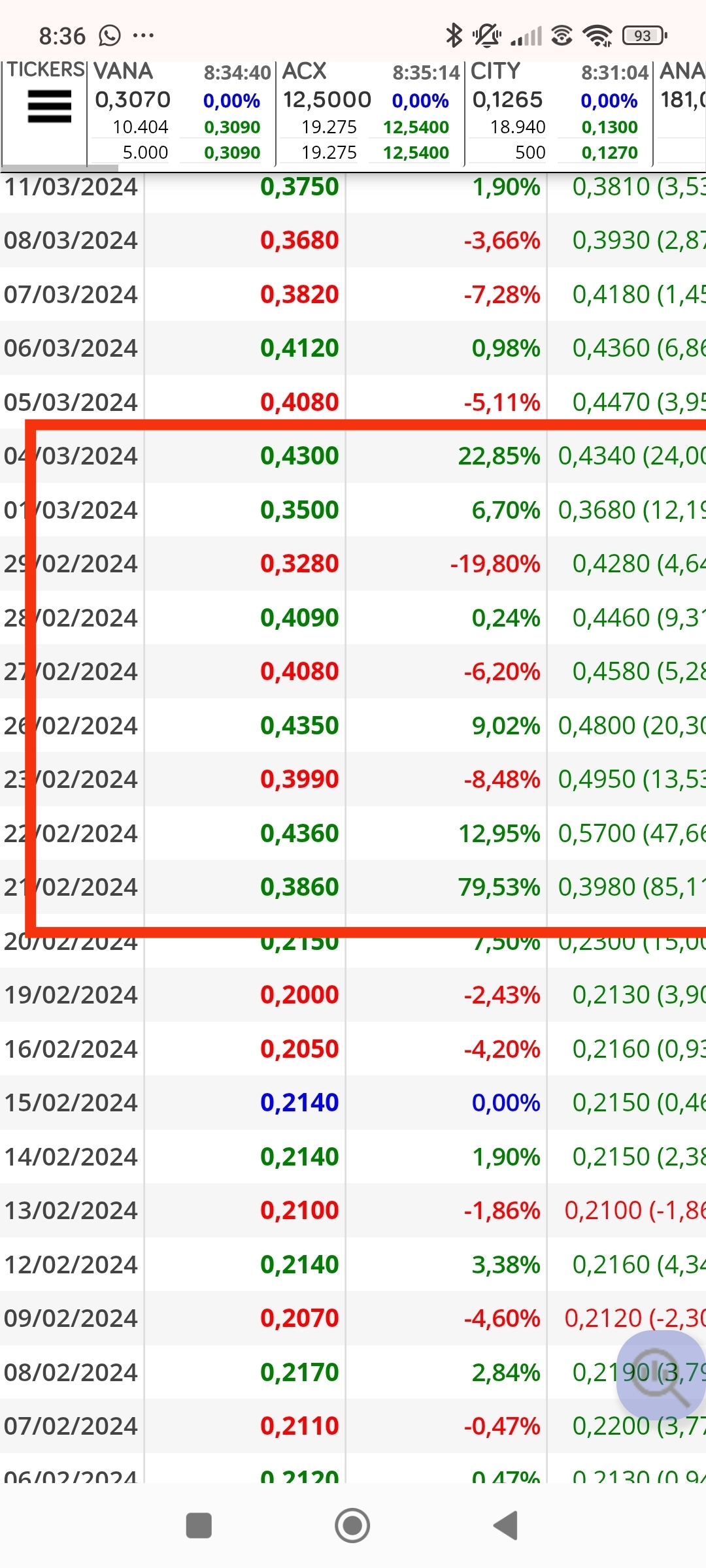Image resolution: width=706 pixels, height=1568 pixels.
Task: Select closing price 0,3990
Action: pos(299,779)
